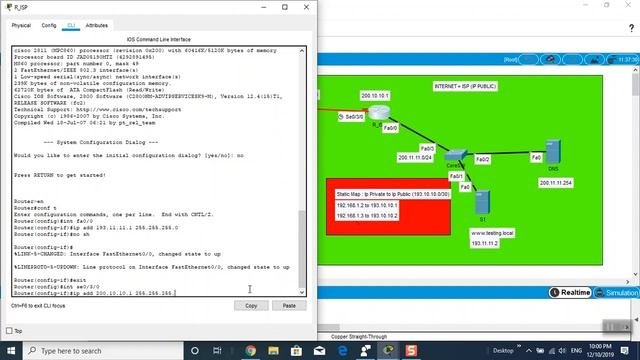Click the CLI scrollbar up arrow
This screenshot has height=360, width=640.
(x=302, y=51)
